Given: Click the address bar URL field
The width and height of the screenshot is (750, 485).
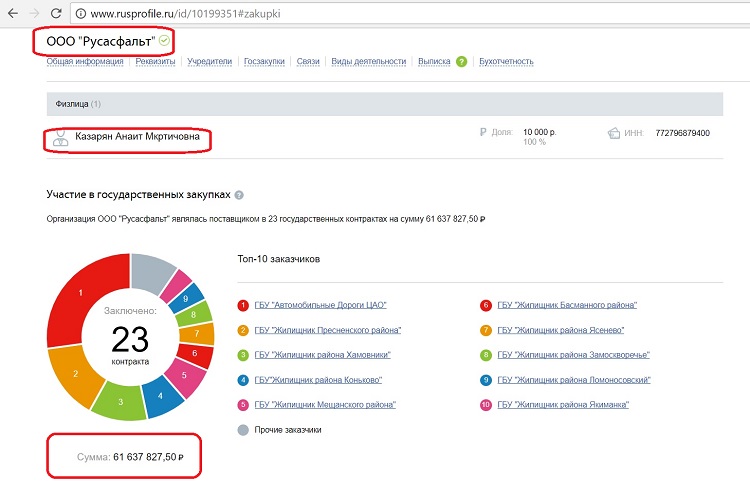Looking at the screenshot, I should coord(411,14).
